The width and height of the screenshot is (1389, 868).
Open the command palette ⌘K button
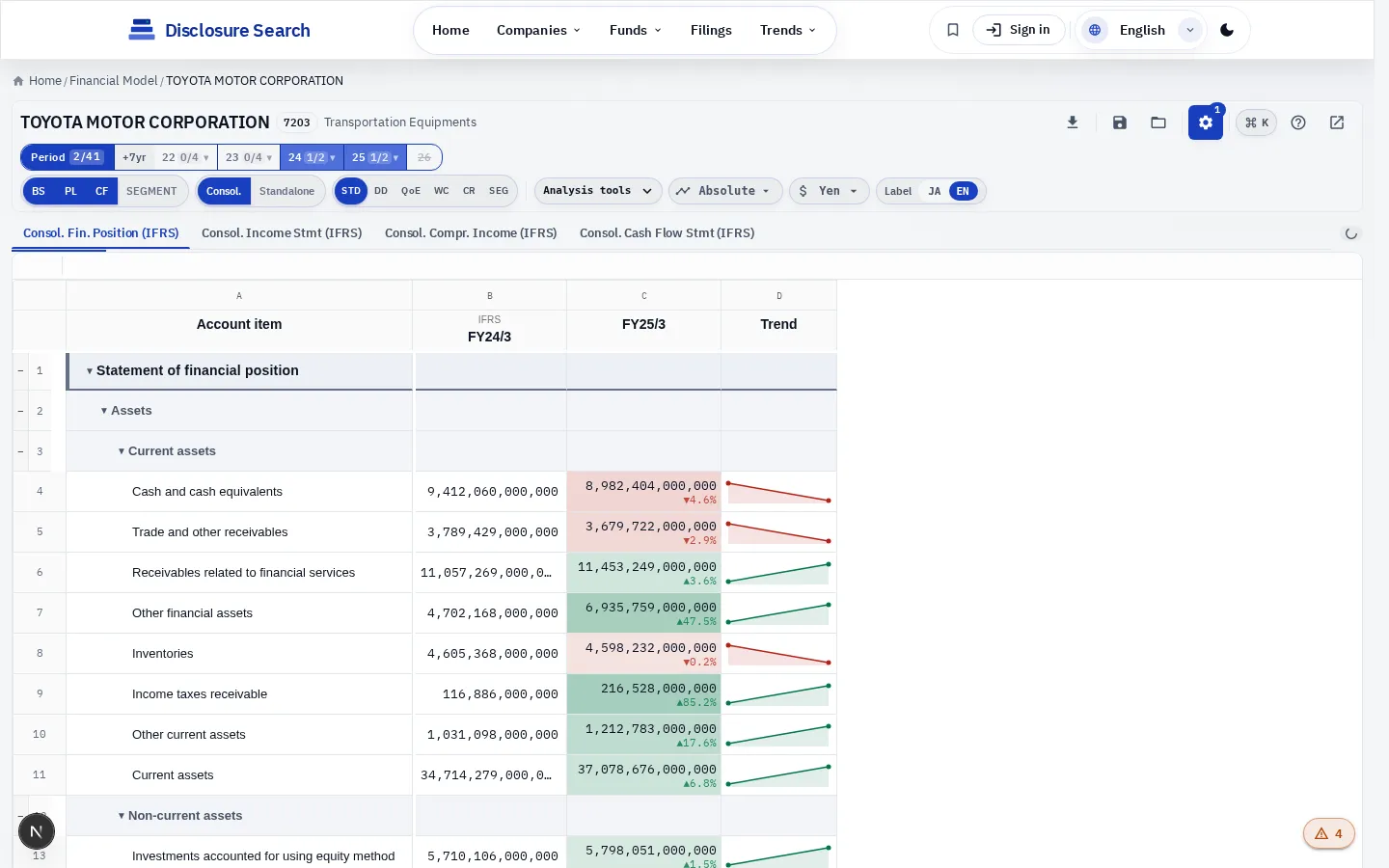pos(1257,122)
